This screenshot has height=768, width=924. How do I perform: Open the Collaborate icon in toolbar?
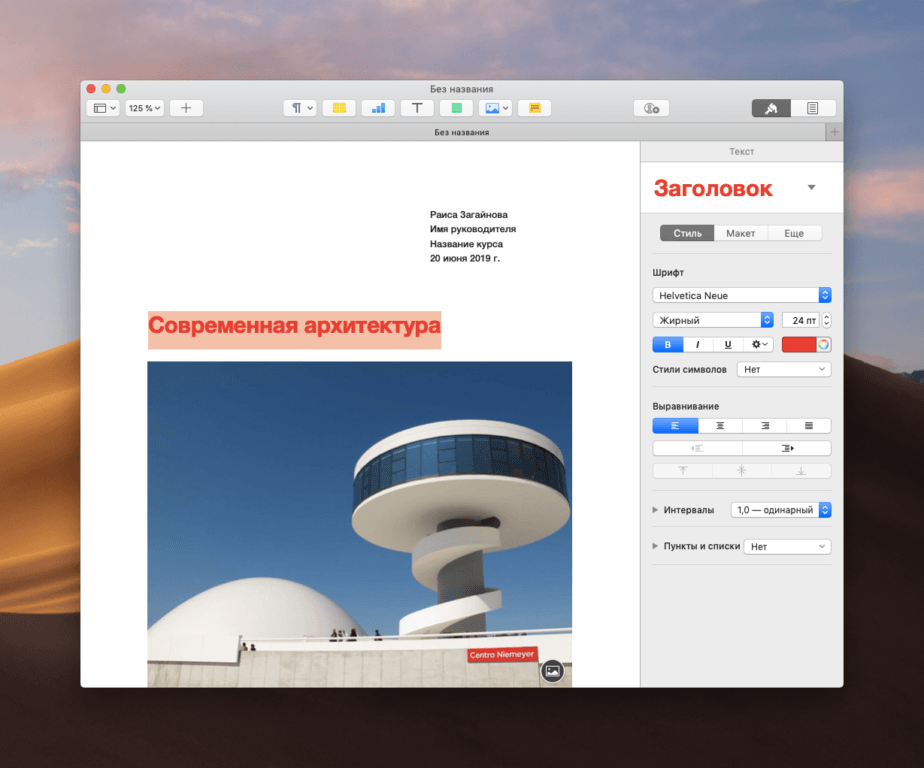pyautogui.click(x=651, y=108)
